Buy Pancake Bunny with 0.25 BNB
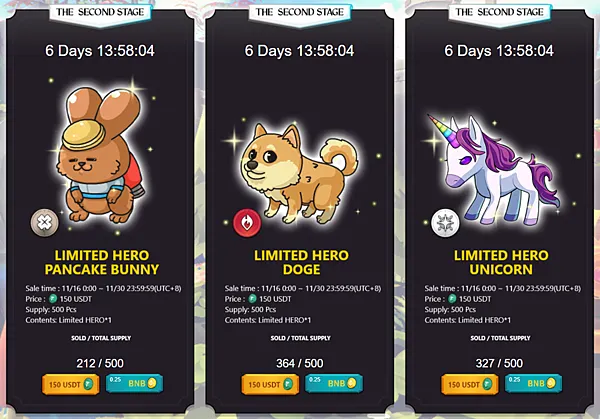This screenshot has width=600, height=419. click(134, 383)
